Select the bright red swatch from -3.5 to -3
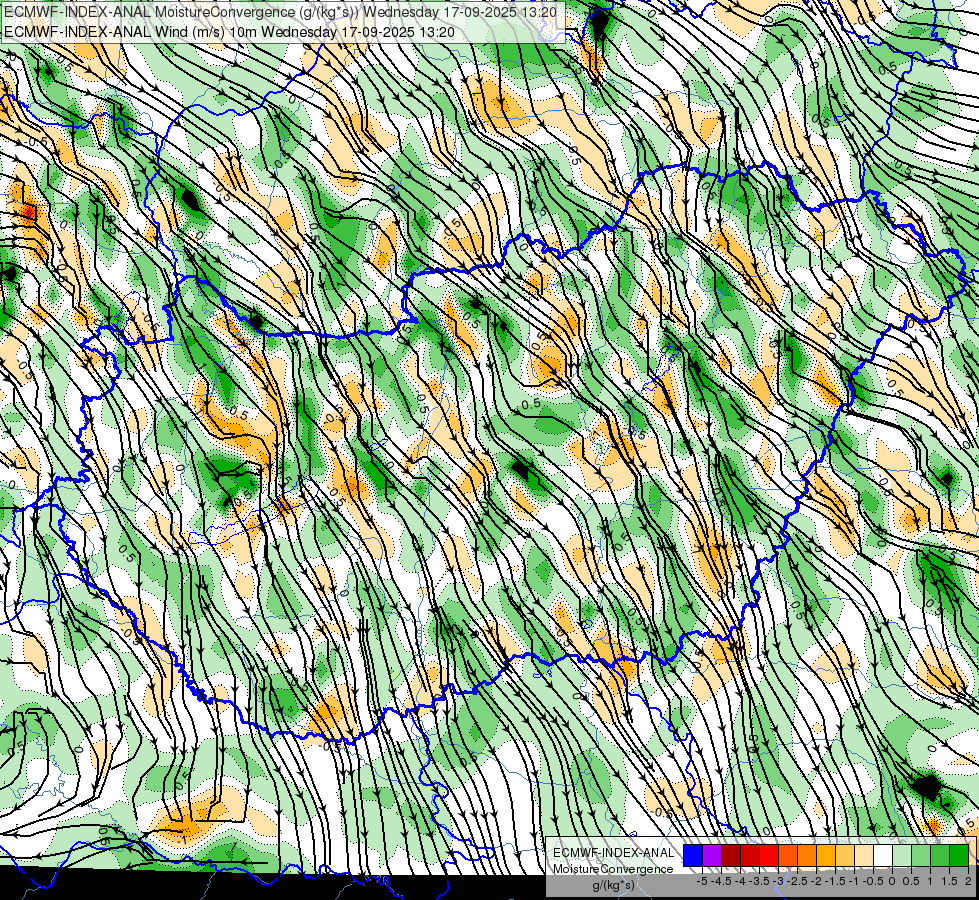Screen dimensions: 979x900 coord(769,856)
